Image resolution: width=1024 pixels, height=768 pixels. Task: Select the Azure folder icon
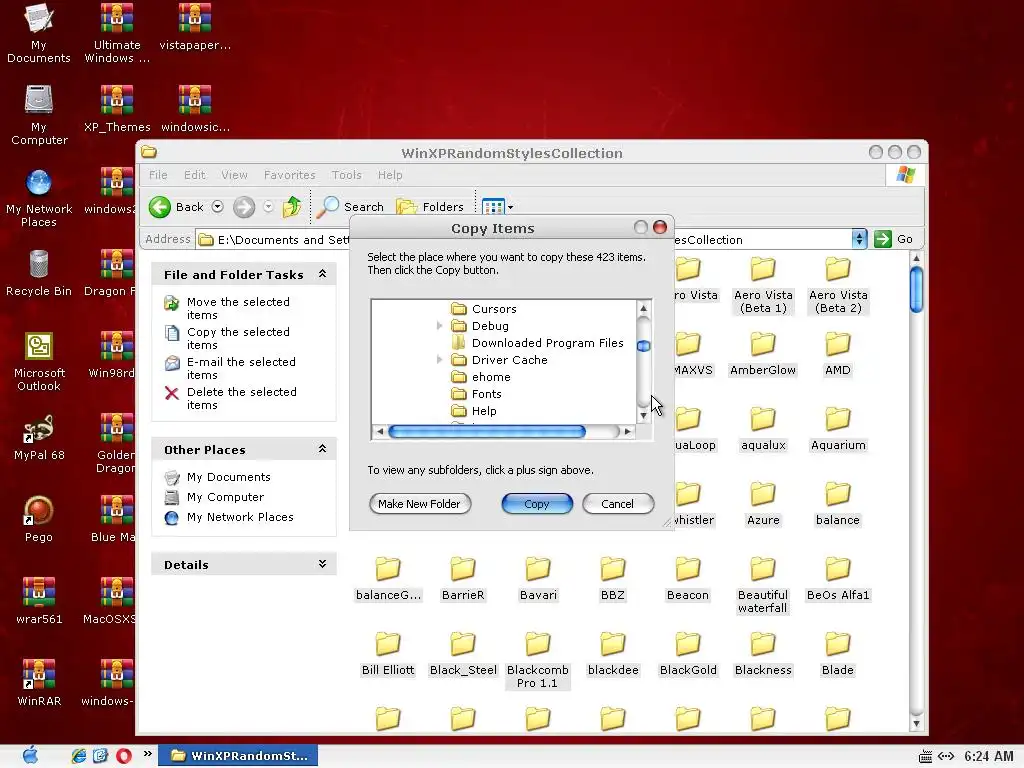click(x=763, y=494)
